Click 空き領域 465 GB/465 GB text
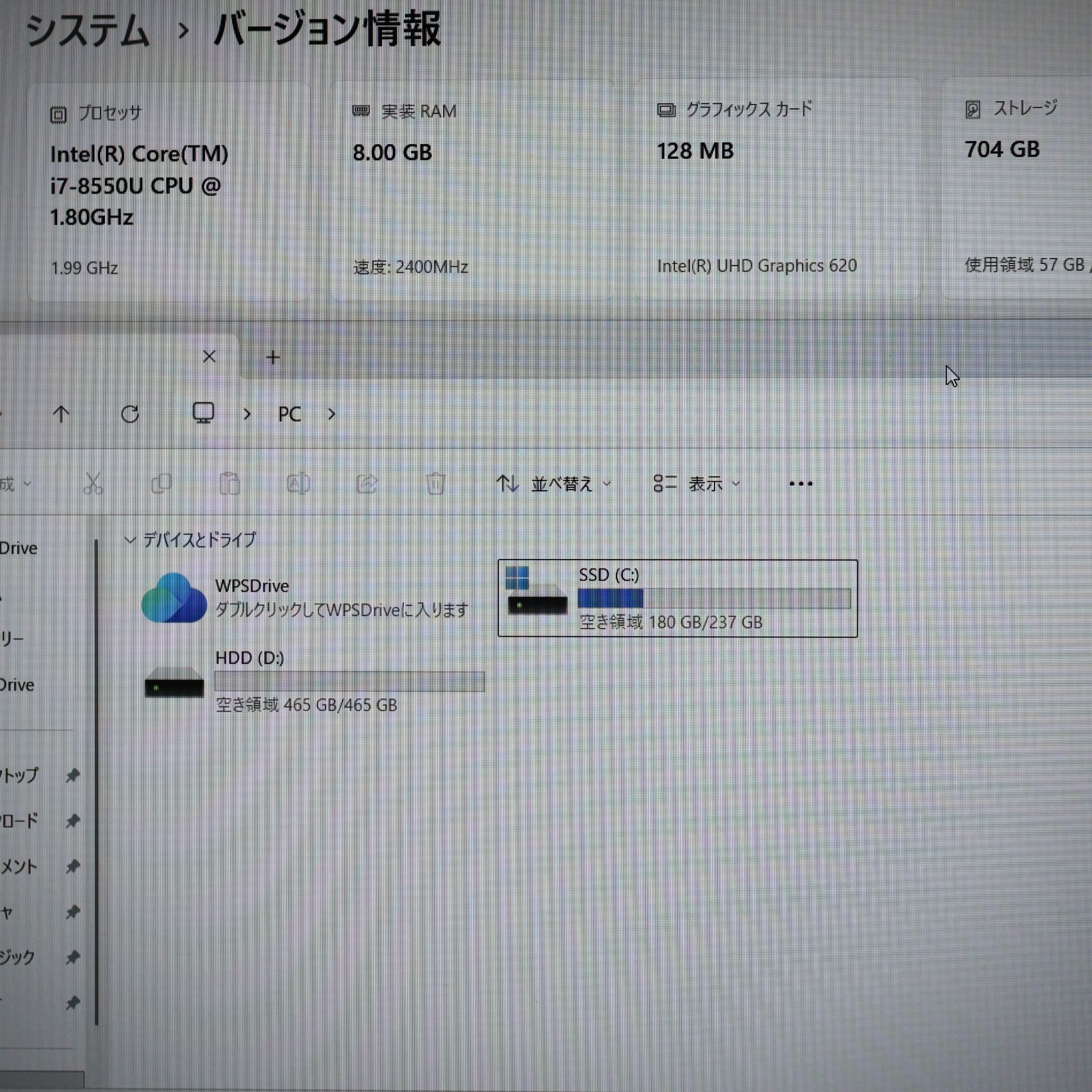 point(306,704)
